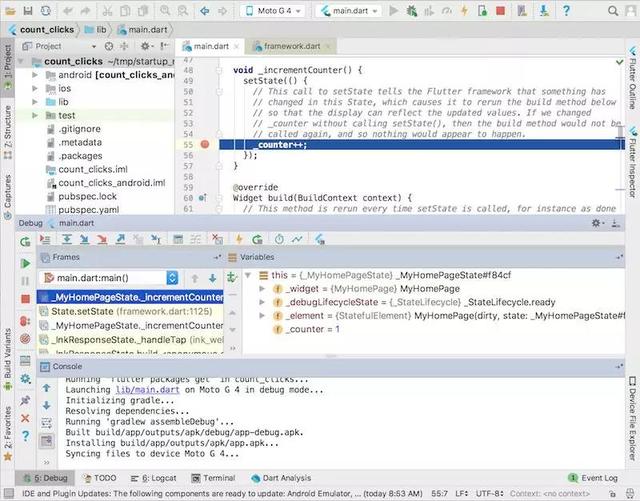This screenshot has height=501, width=640.
Task: Click the lib/main.dart link in Console
Action: (x=147, y=390)
